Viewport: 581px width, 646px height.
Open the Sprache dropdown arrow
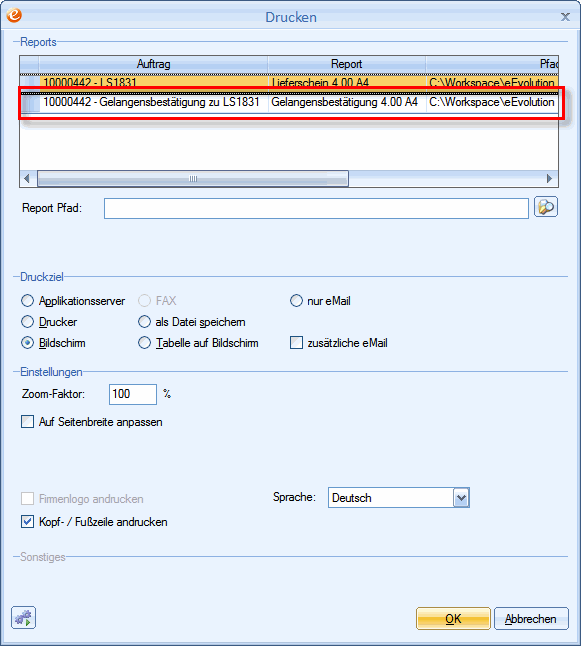pyautogui.click(x=461, y=498)
